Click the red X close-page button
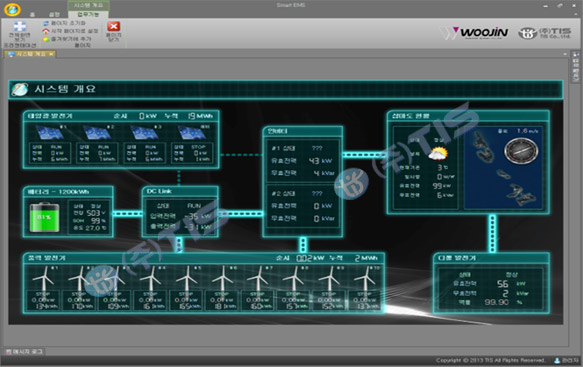This screenshot has height=367, width=583. pos(113,26)
